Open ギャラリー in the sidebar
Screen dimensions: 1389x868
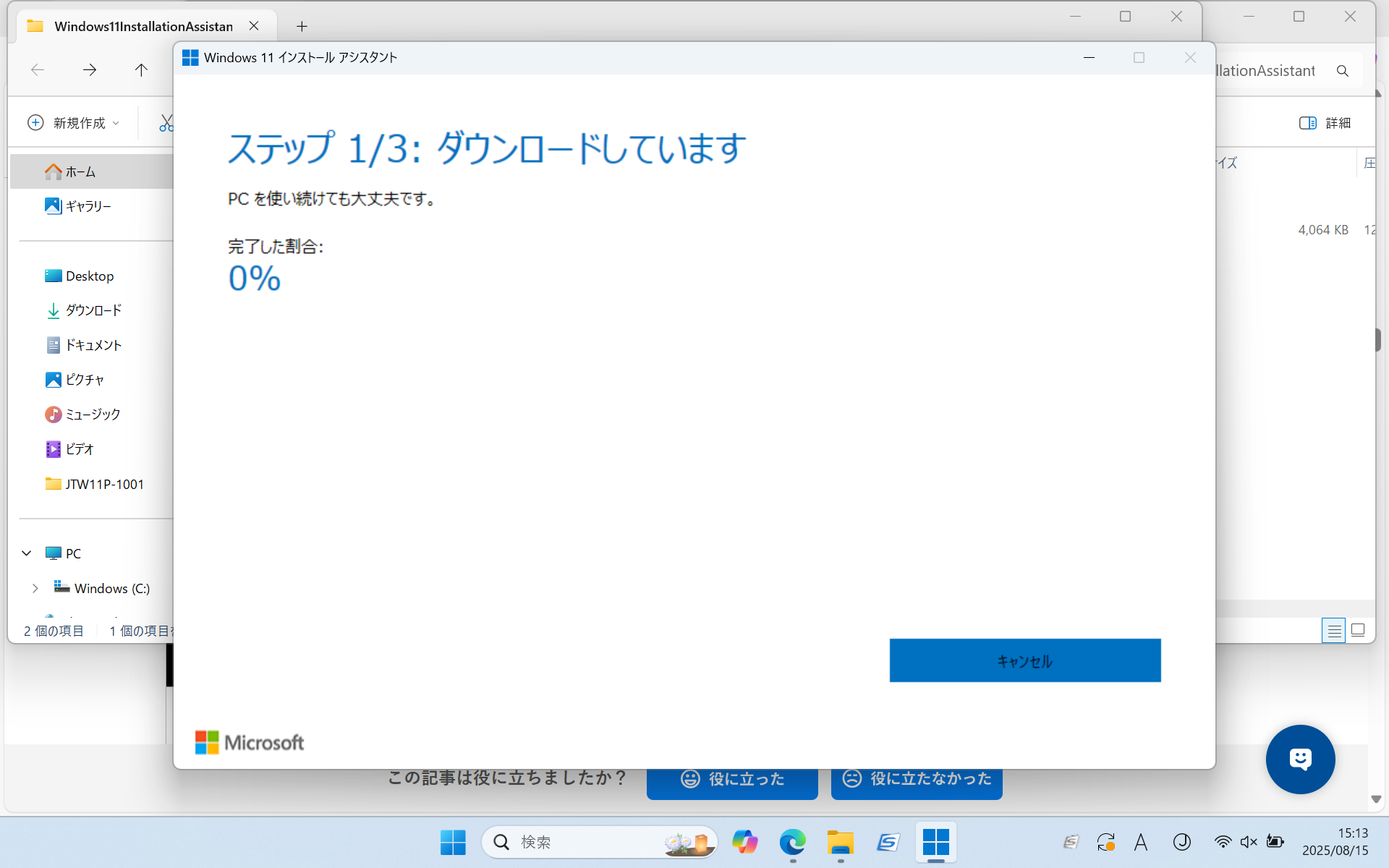point(88,206)
